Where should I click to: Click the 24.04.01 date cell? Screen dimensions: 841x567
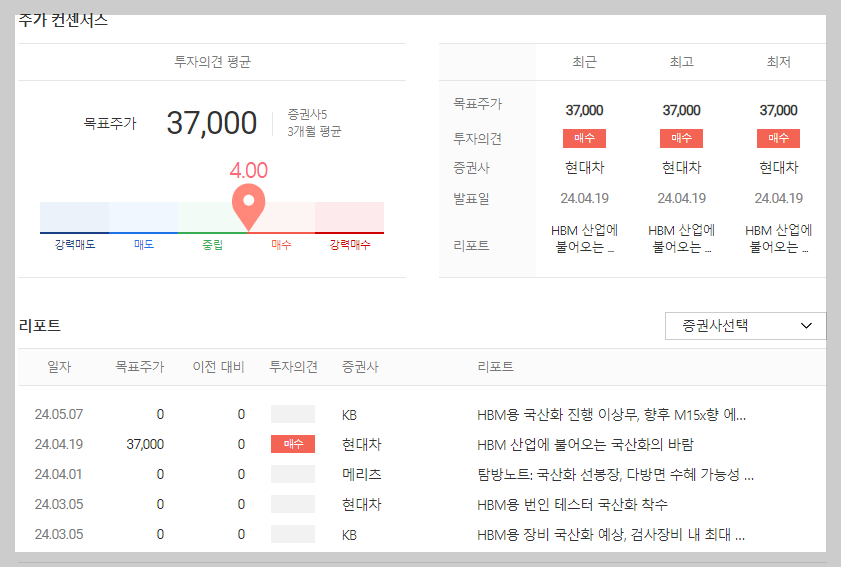58,475
